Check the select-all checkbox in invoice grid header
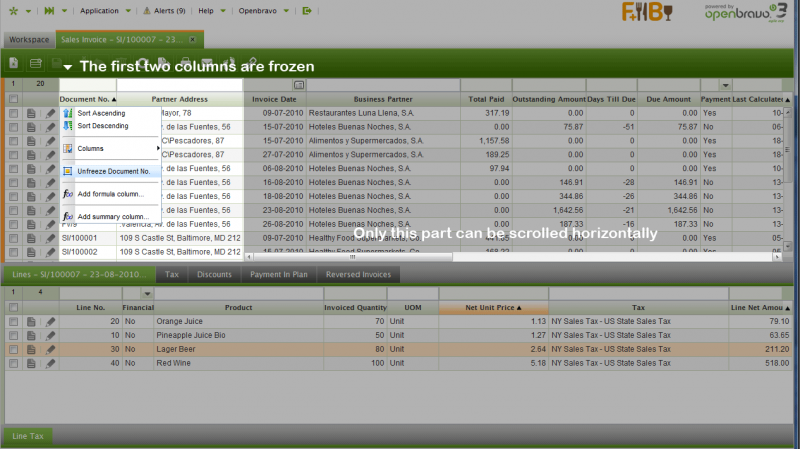Screen dimensions: 800x449 pos(14,100)
